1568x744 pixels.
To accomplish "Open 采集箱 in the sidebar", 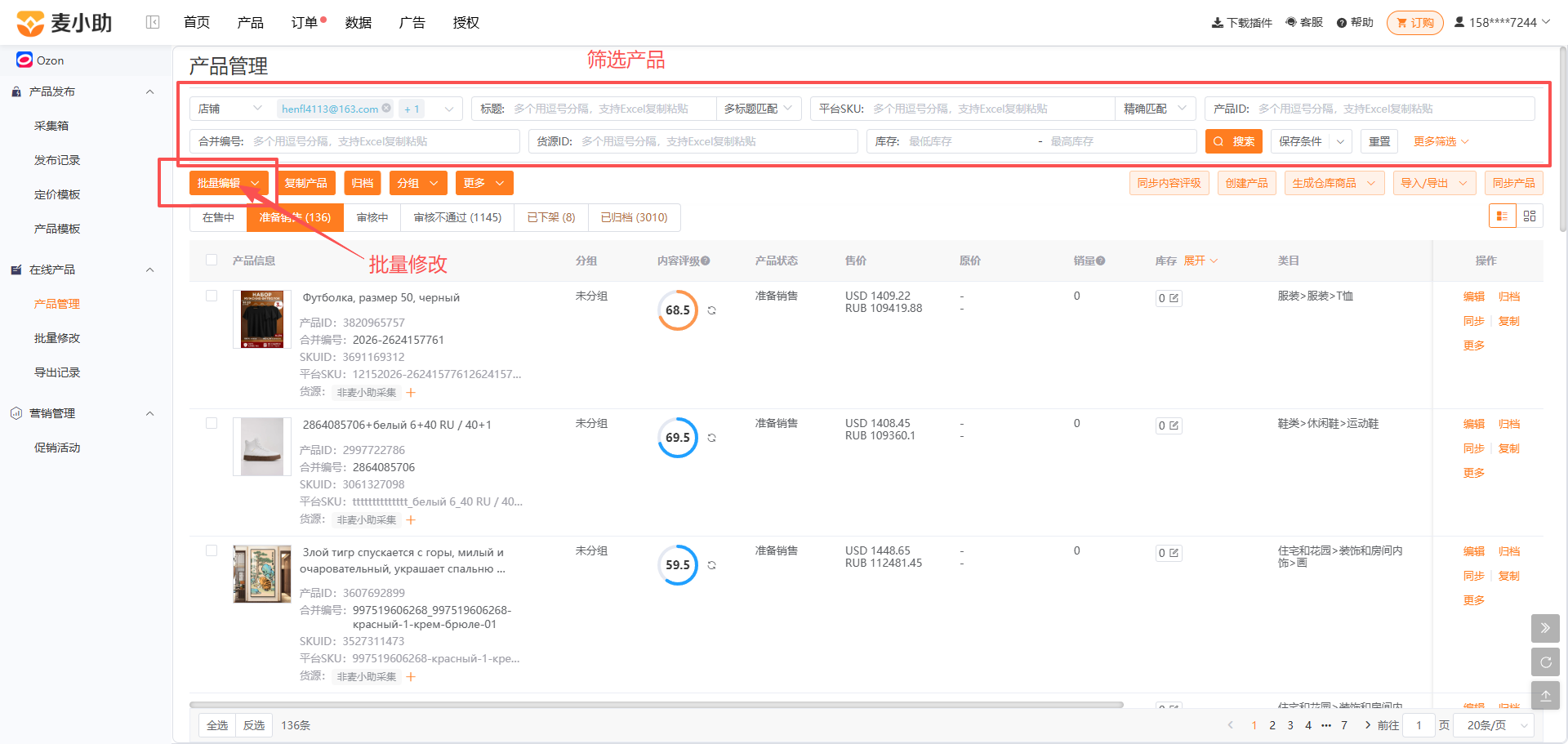I will coord(51,126).
